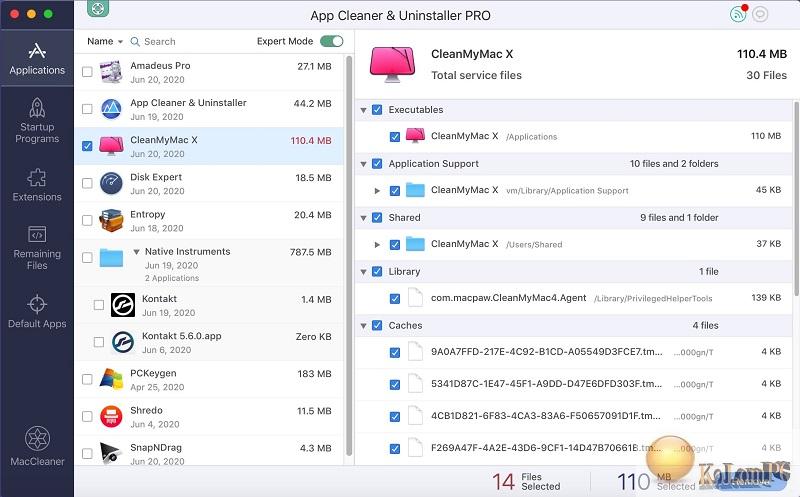Click the Amadeus Pro app icon
The image size is (800, 497).
click(x=111, y=72)
